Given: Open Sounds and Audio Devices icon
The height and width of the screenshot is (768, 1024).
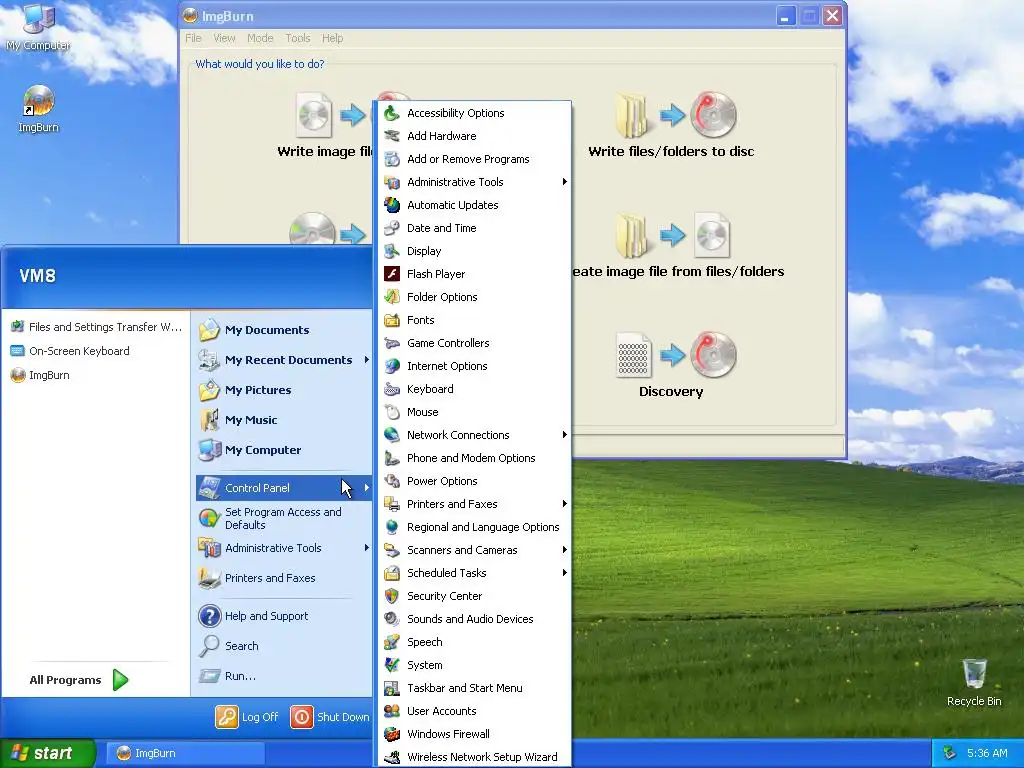Looking at the screenshot, I should [x=392, y=618].
